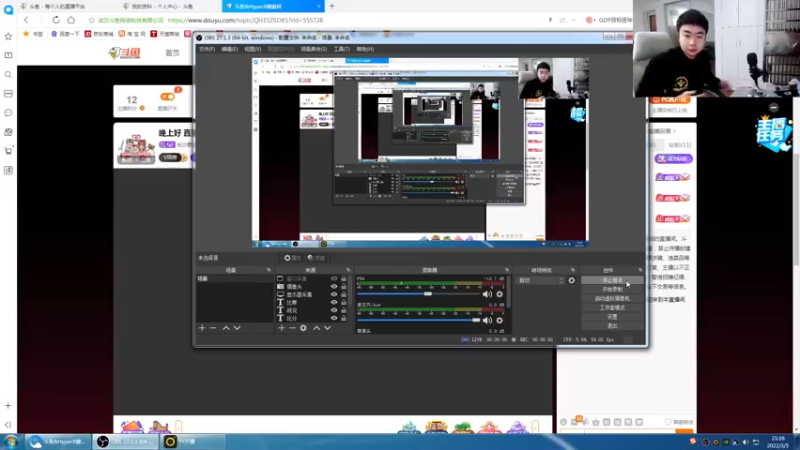Add a new scene with the plus icon
The height and width of the screenshot is (450, 800).
tap(202, 328)
